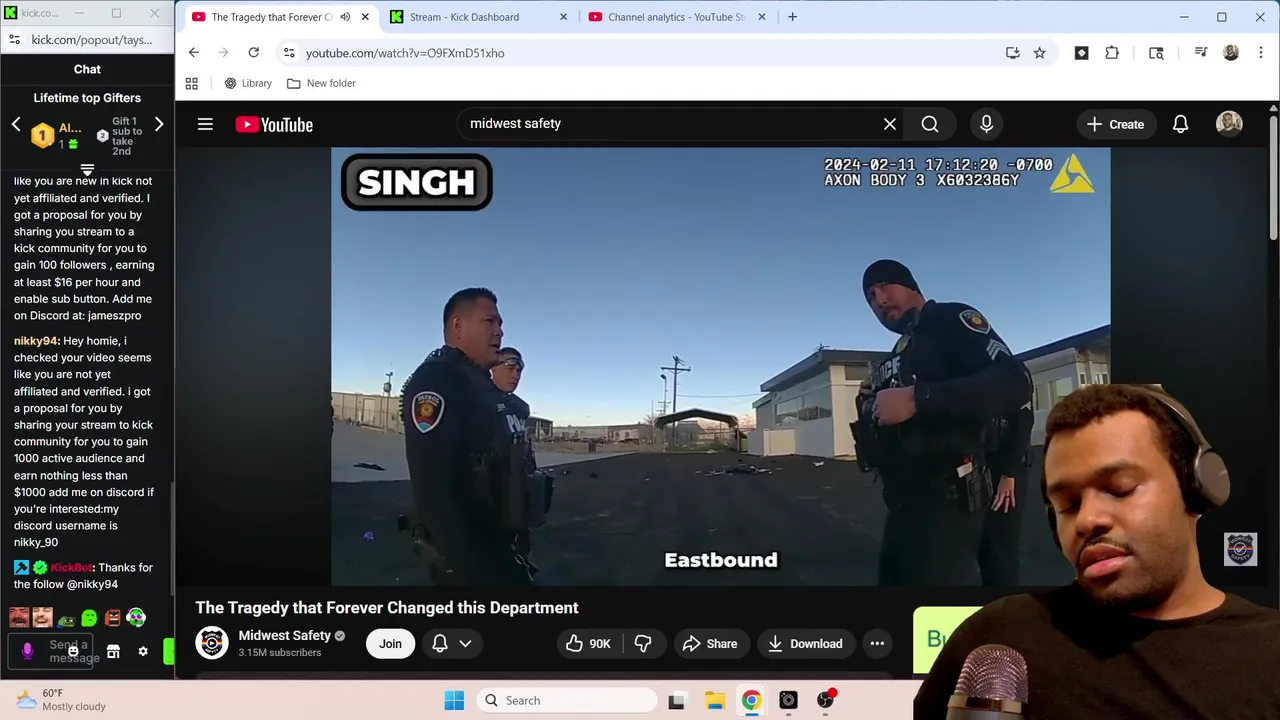This screenshot has height=720, width=1280.
Task: Bookmark this page with star icon
Action: (x=1040, y=53)
